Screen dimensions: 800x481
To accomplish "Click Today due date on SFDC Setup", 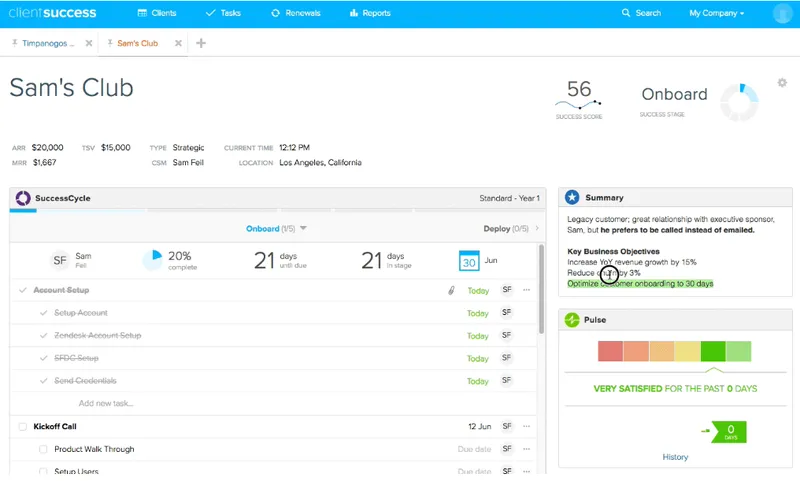I will [478, 359].
